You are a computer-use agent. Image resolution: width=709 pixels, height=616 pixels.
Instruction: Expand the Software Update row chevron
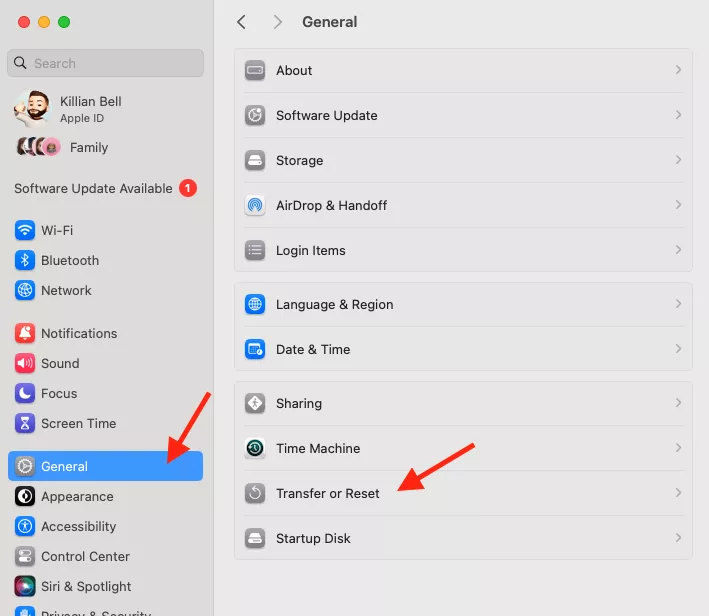[678, 115]
